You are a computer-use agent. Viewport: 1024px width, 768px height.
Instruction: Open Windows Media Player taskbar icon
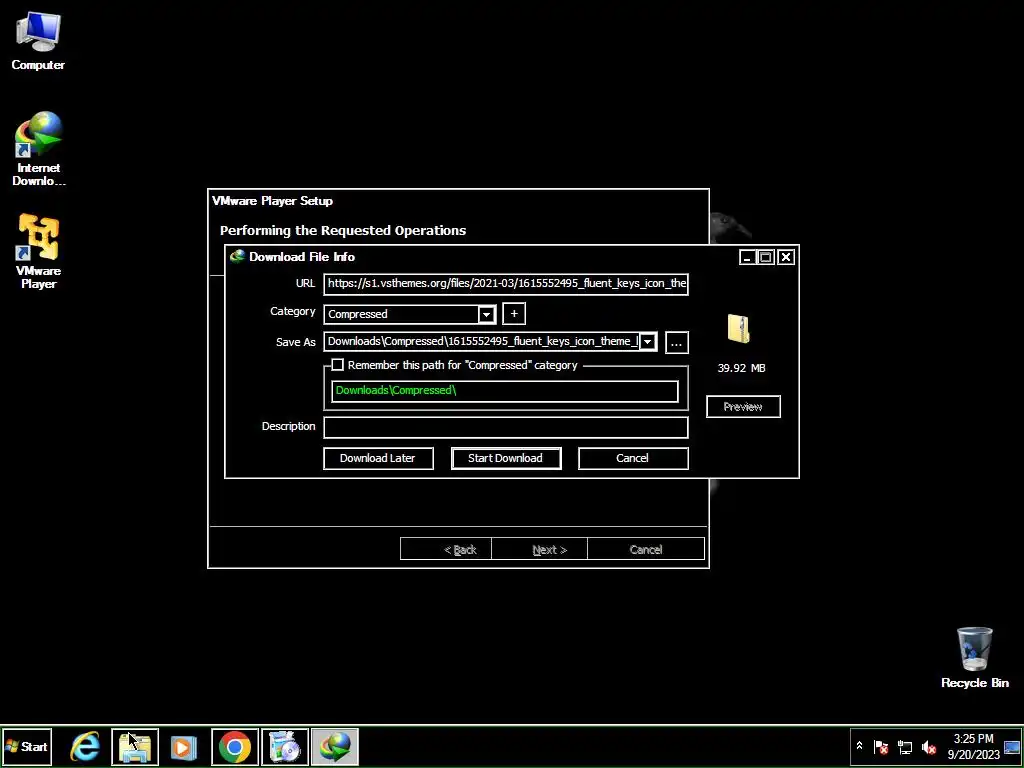click(184, 746)
